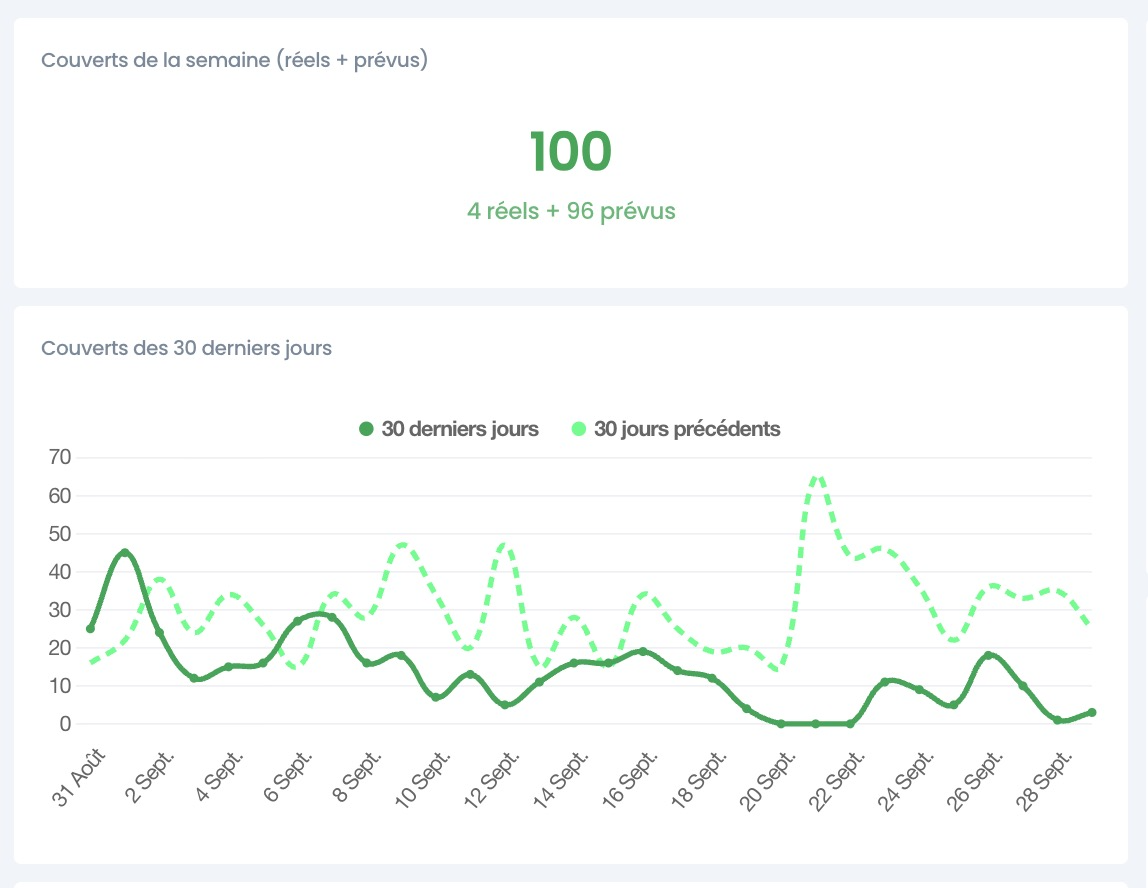Click the '22 Sept.' x-axis label
Viewport: 1148px width, 888px height.
837,781
